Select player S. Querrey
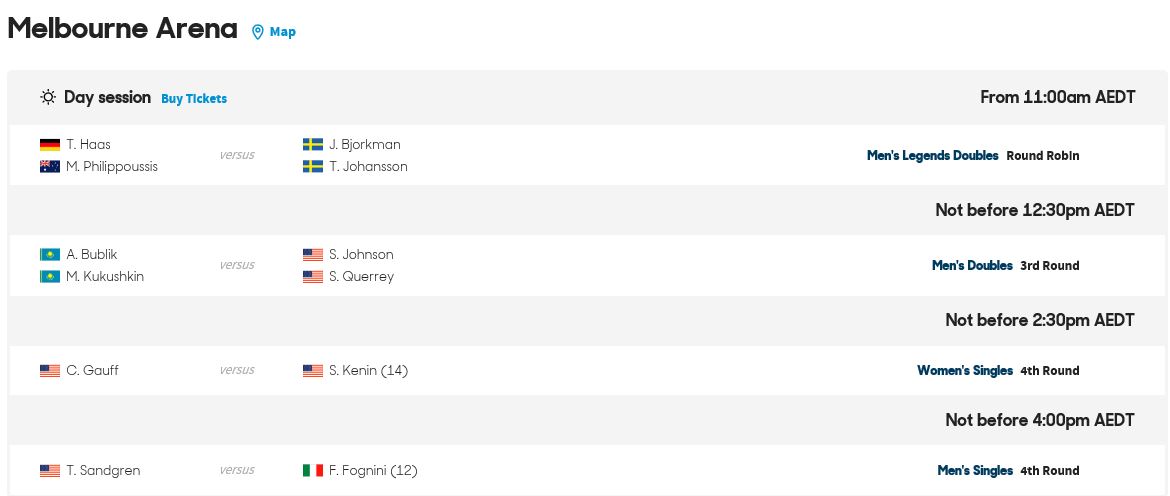This screenshot has width=1170, height=496. pyautogui.click(x=361, y=277)
